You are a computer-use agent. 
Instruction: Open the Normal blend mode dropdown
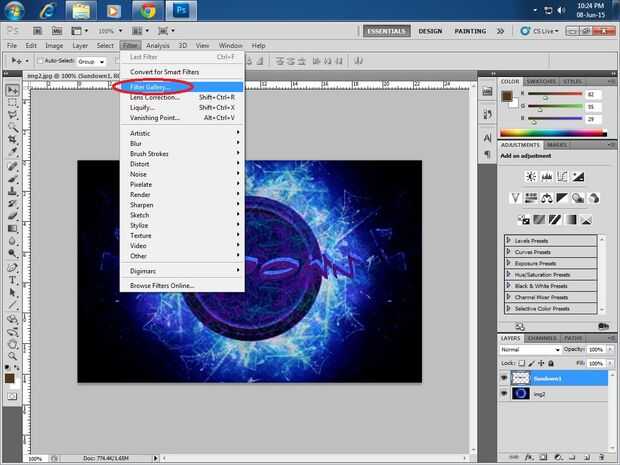coord(530,350)
